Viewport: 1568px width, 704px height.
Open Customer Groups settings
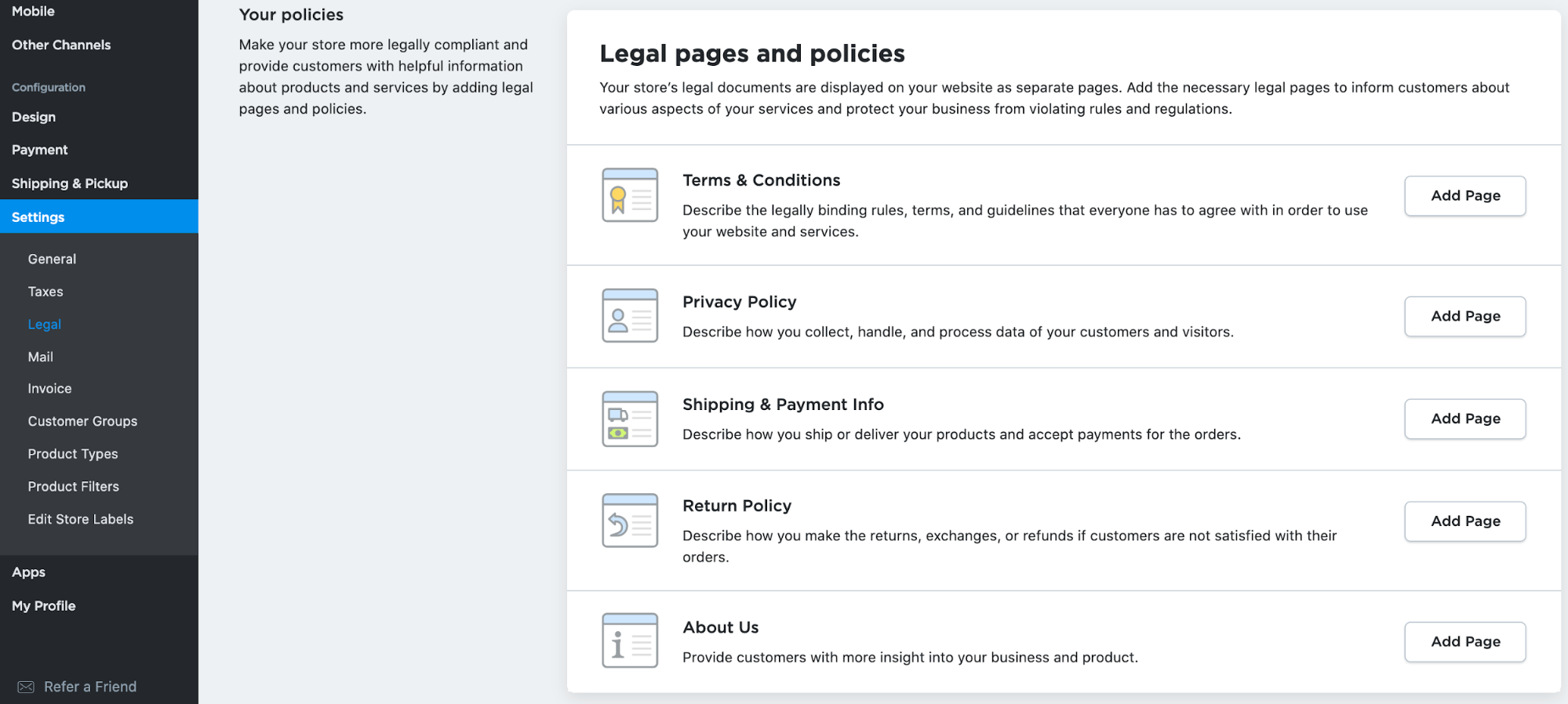coord(82,421)
